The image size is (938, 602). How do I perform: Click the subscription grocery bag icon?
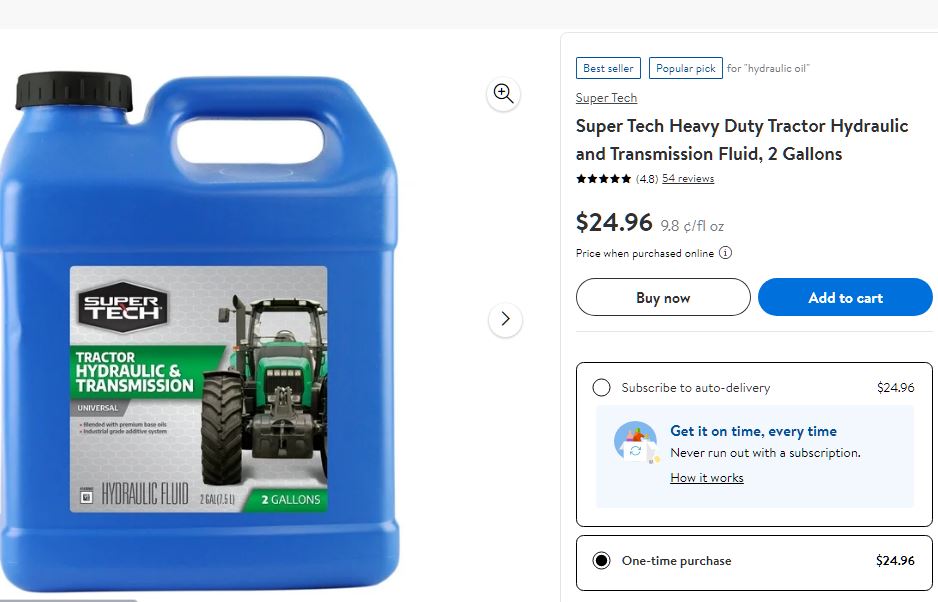[635, 443]
